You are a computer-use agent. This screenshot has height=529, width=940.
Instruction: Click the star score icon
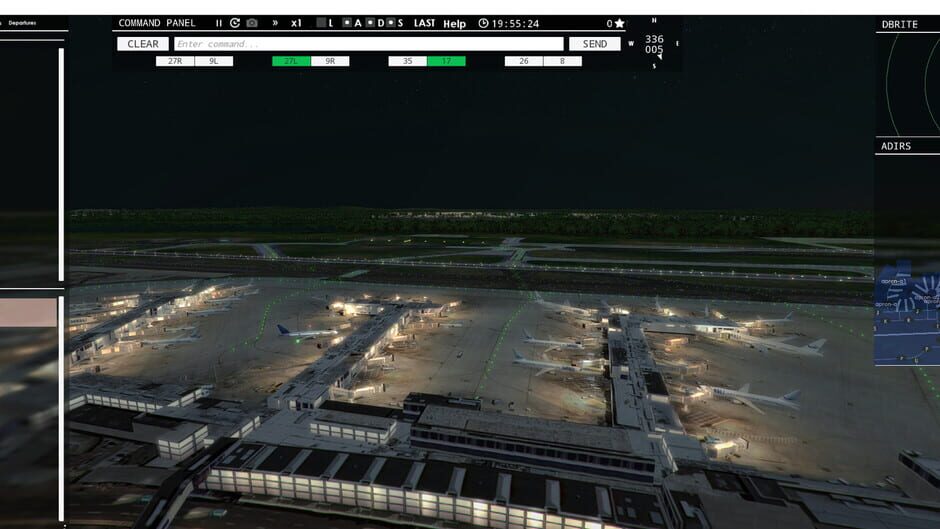pos(619,23)
